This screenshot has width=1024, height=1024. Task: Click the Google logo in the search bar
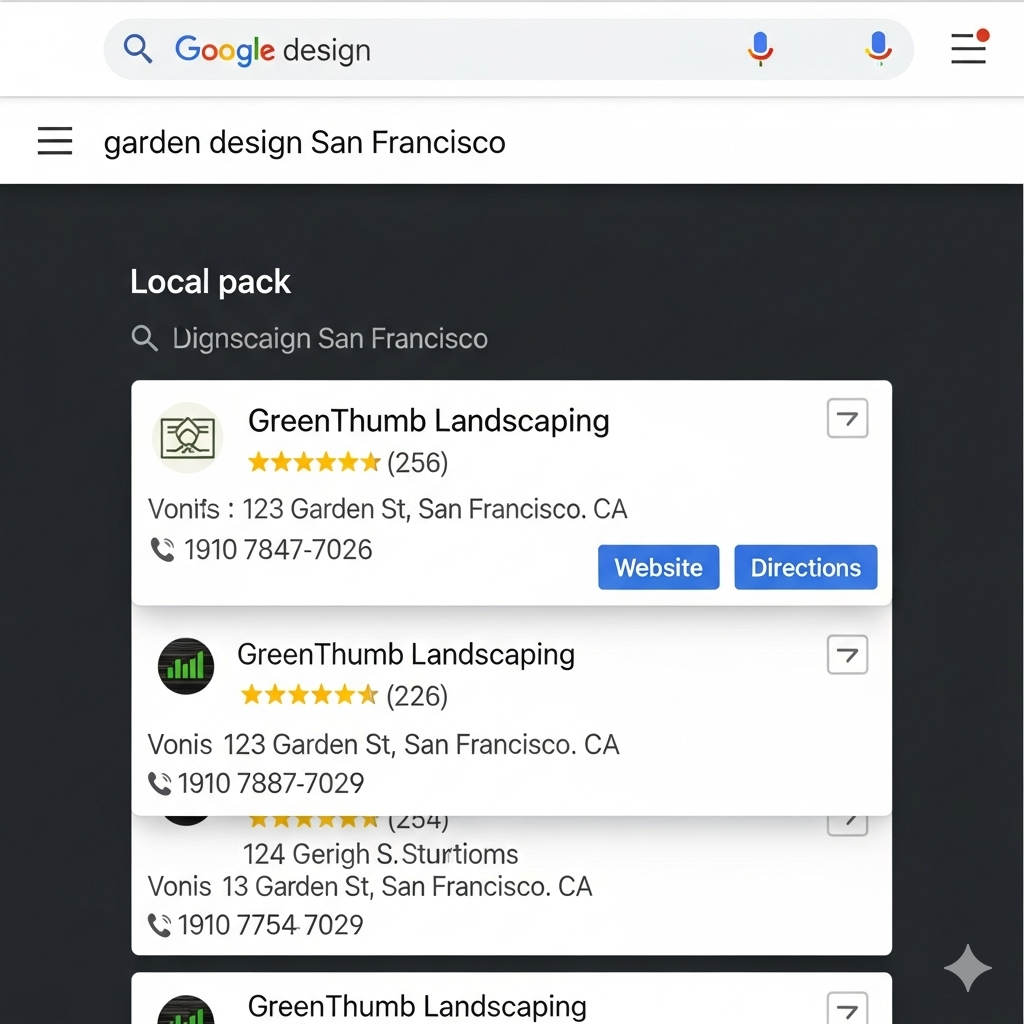(224, 49)
